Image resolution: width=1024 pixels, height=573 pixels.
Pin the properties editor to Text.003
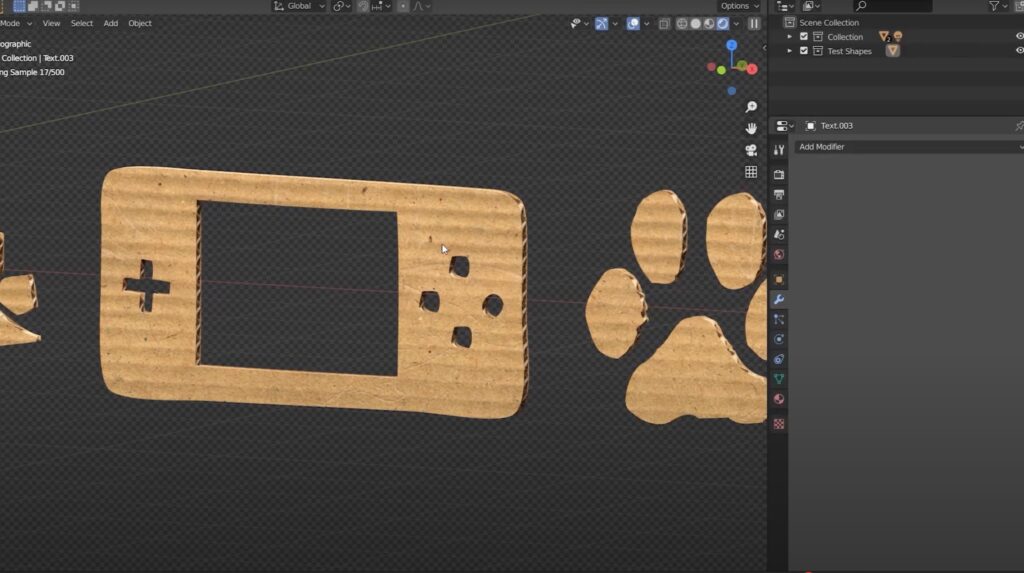tap(1019, 125)
